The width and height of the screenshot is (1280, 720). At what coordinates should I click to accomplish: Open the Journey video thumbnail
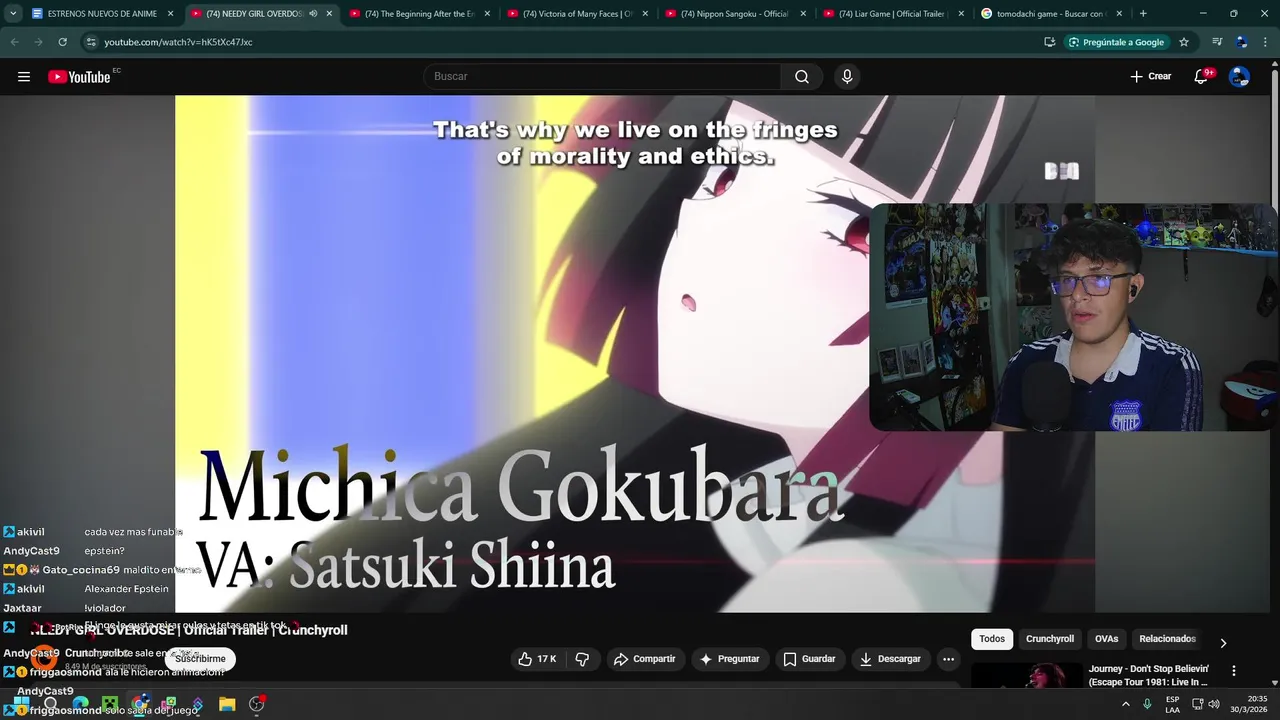point(1026,676)
